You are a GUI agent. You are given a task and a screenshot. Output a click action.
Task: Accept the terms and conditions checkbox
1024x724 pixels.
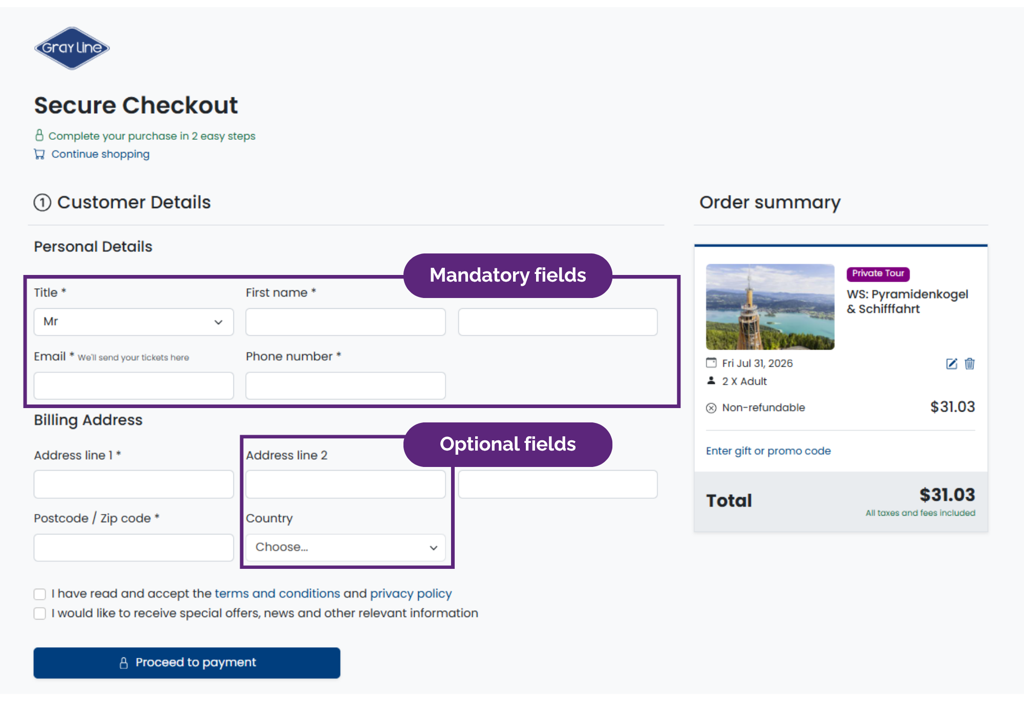coord(40,594)
